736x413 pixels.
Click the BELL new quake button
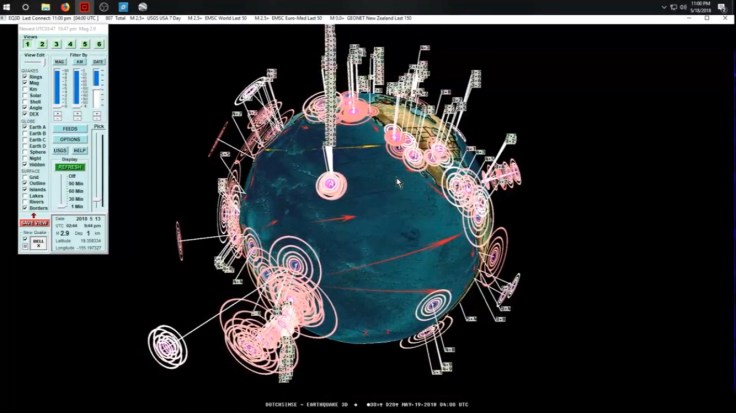point(39,242)
